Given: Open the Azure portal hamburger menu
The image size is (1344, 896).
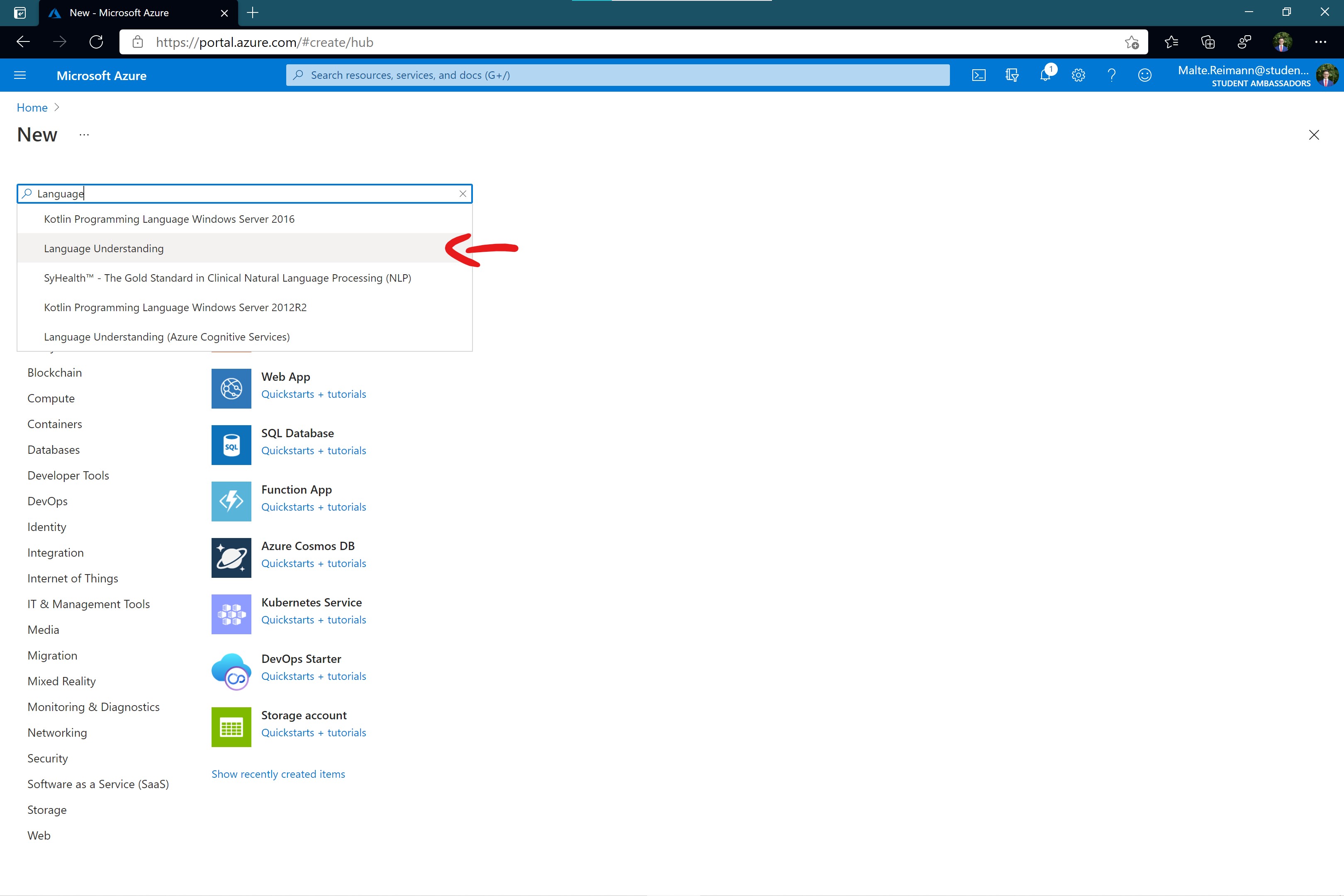Looking at the screenshot, I should click(x=20, y=75).
